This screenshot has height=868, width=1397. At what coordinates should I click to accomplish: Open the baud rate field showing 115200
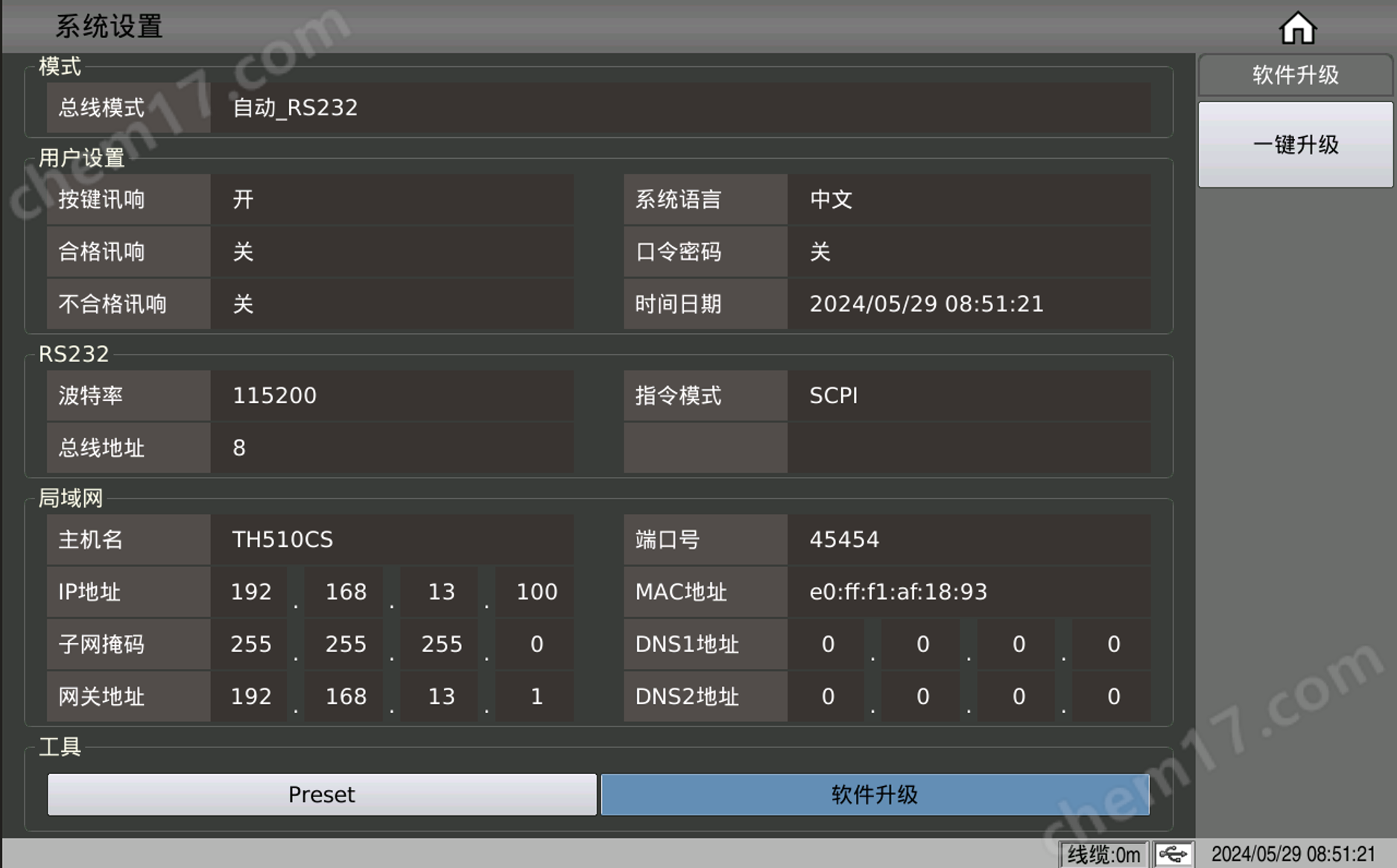[392, 396]
